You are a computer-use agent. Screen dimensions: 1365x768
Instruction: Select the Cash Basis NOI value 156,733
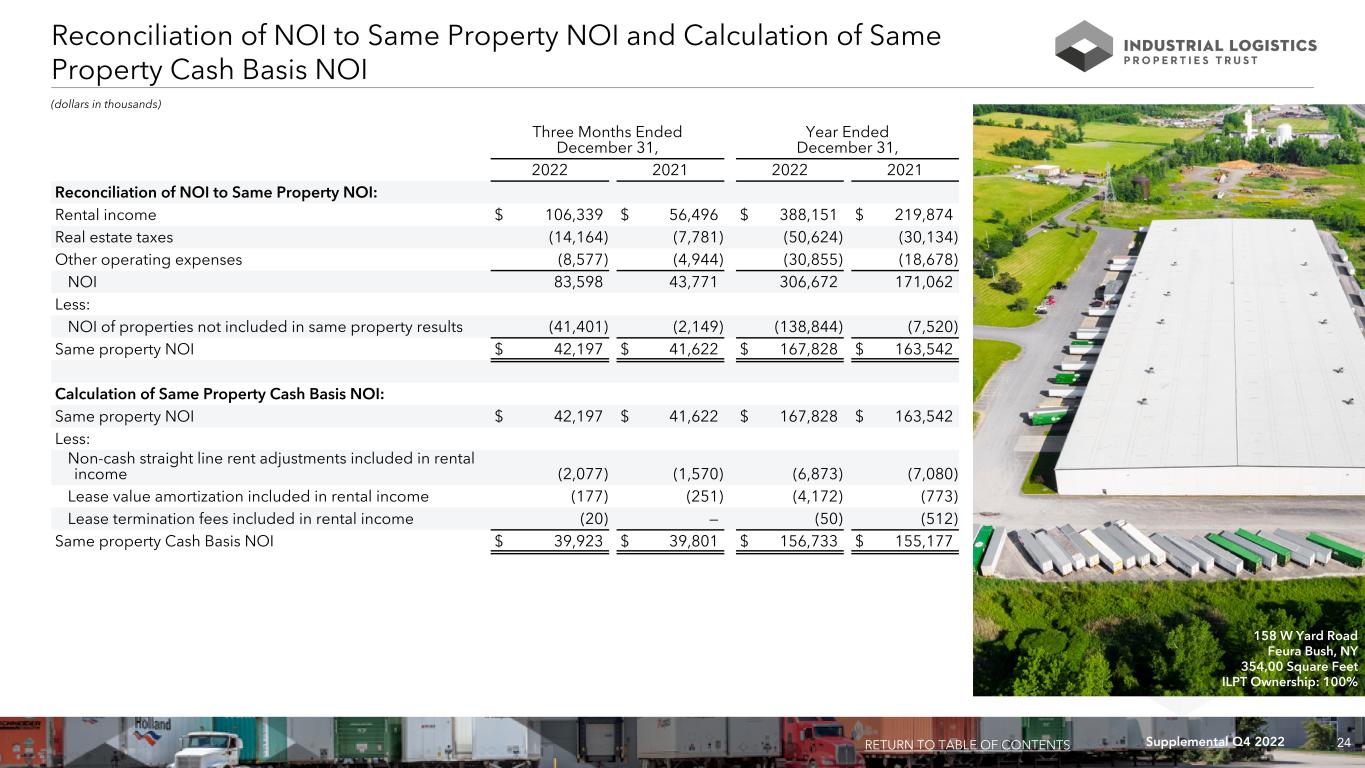coord(808,542)
